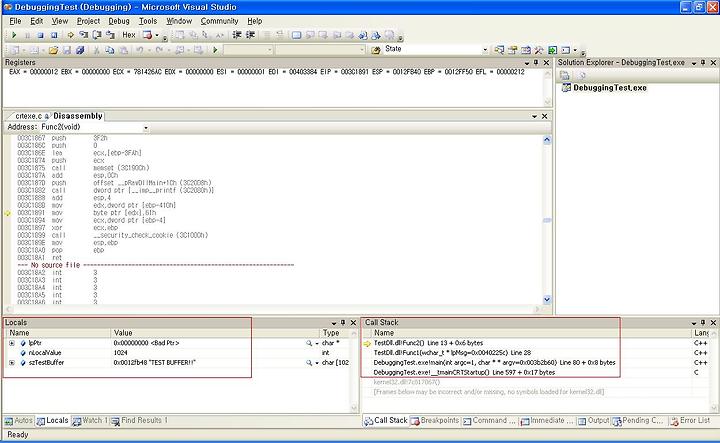Image resolution: width=720 pixels, height=443 pixels.
Task: Open Call Stack panel window position dropdown
Action: tap(694, 323)
